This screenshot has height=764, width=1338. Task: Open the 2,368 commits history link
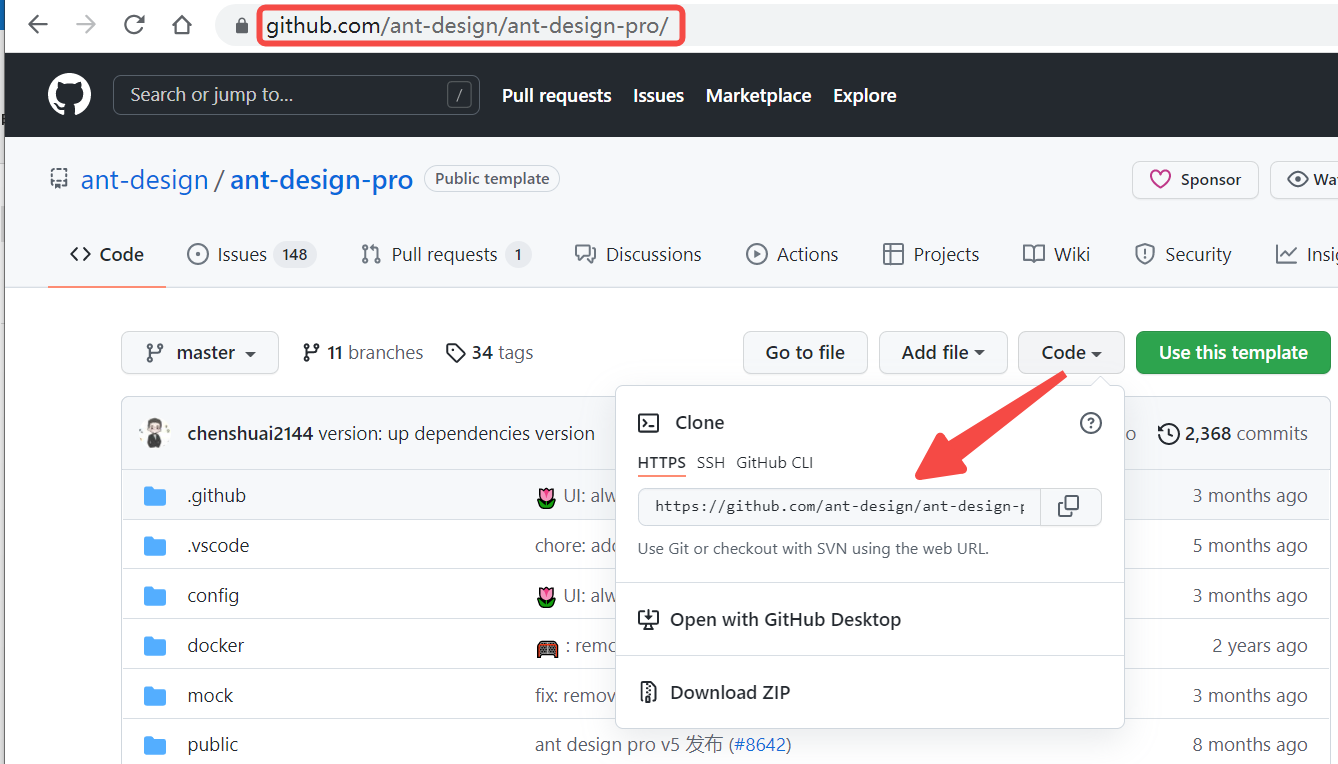click(1232, 434)
